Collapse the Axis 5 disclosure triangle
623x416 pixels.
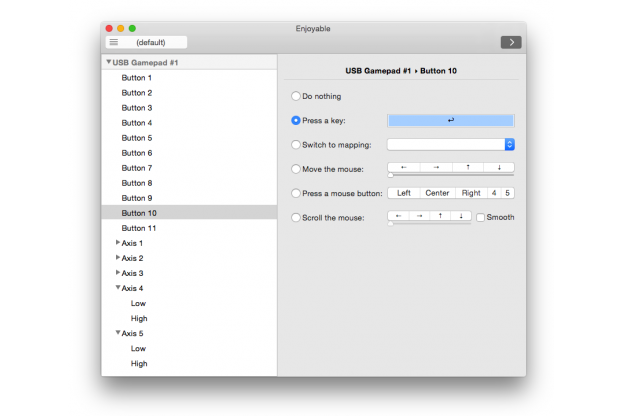click(x=118, y=333)
